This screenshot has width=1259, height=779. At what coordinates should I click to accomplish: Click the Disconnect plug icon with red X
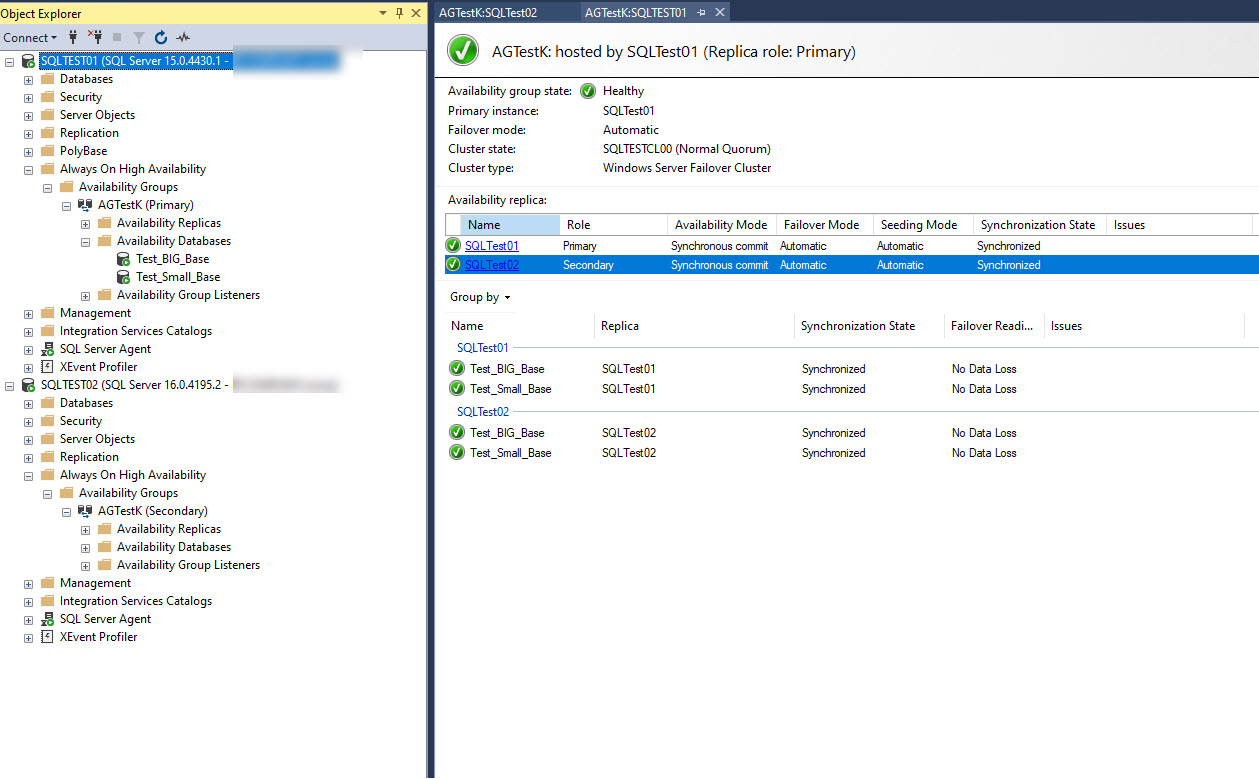click(95, 37)
